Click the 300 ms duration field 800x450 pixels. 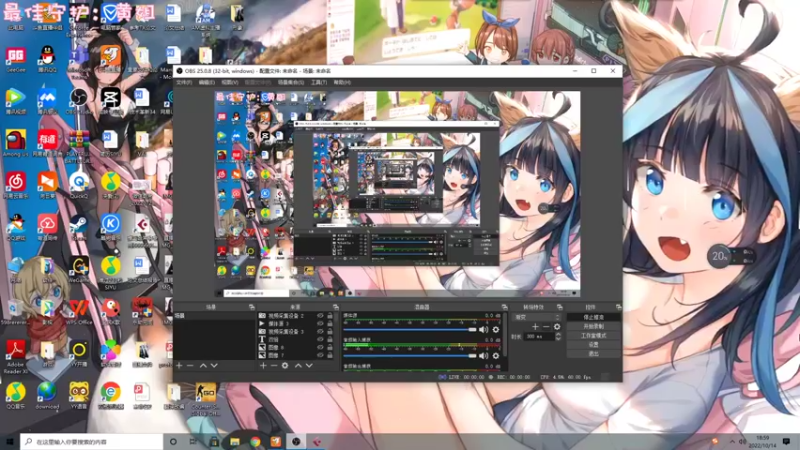tap(539, 336)
